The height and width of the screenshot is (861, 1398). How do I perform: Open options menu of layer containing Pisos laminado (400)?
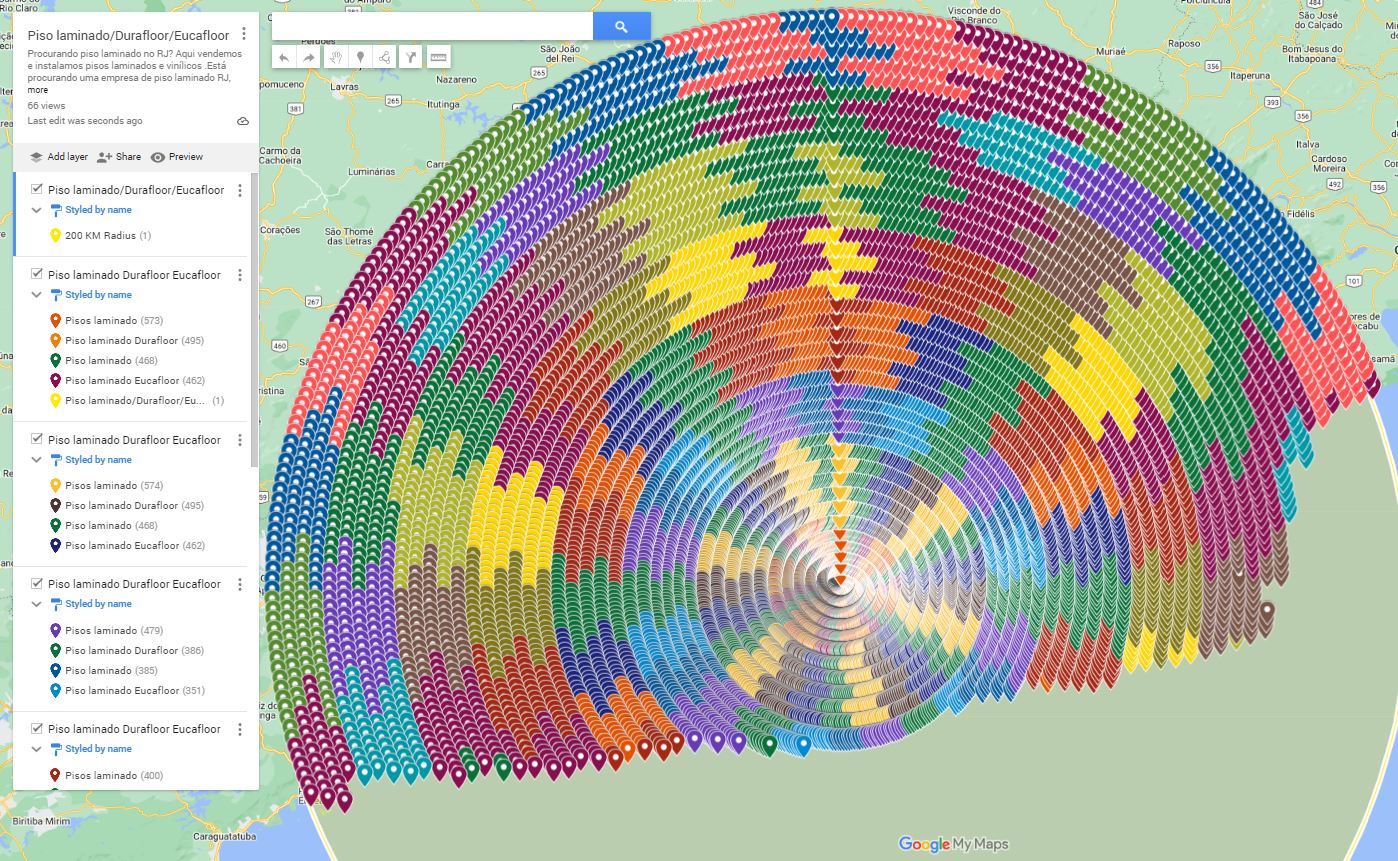click(240, 729)
